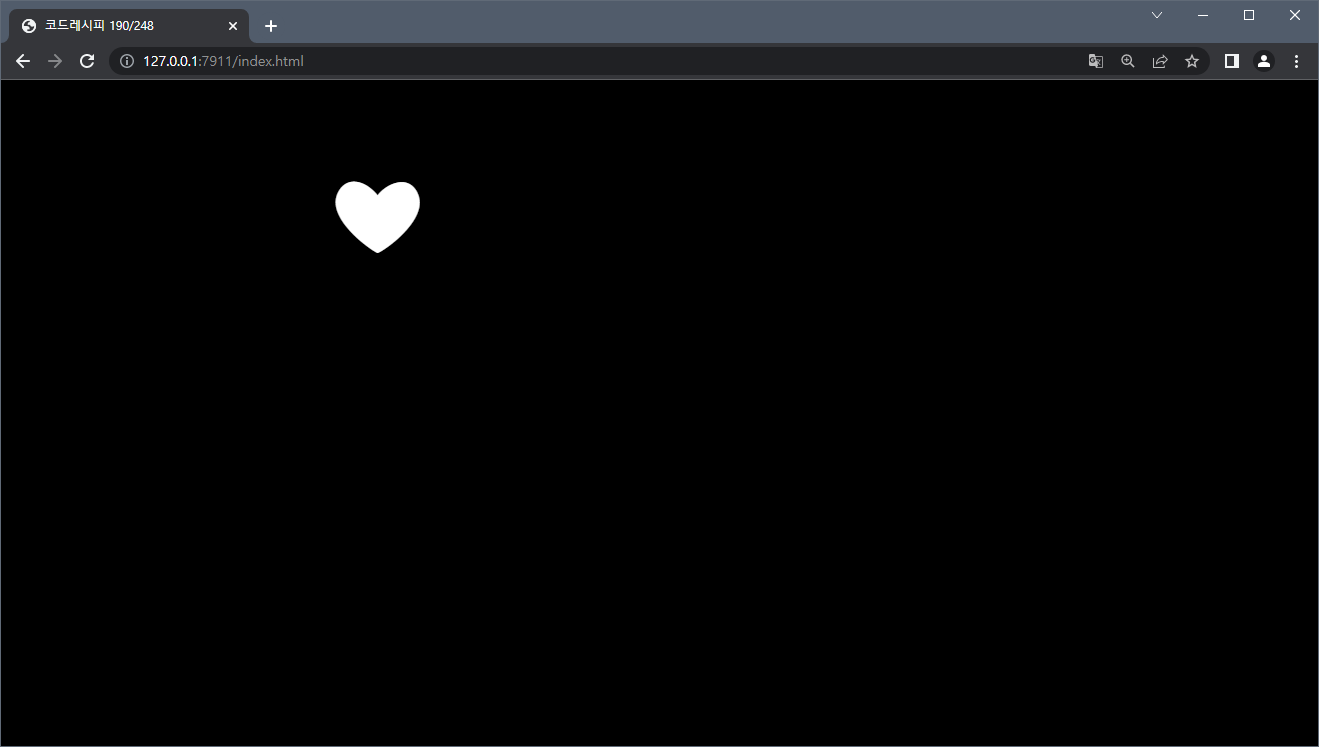The width and height of the screenshot is (1319, 747).
Task: Click the white heart shape on the page
Action: (377, 216)
